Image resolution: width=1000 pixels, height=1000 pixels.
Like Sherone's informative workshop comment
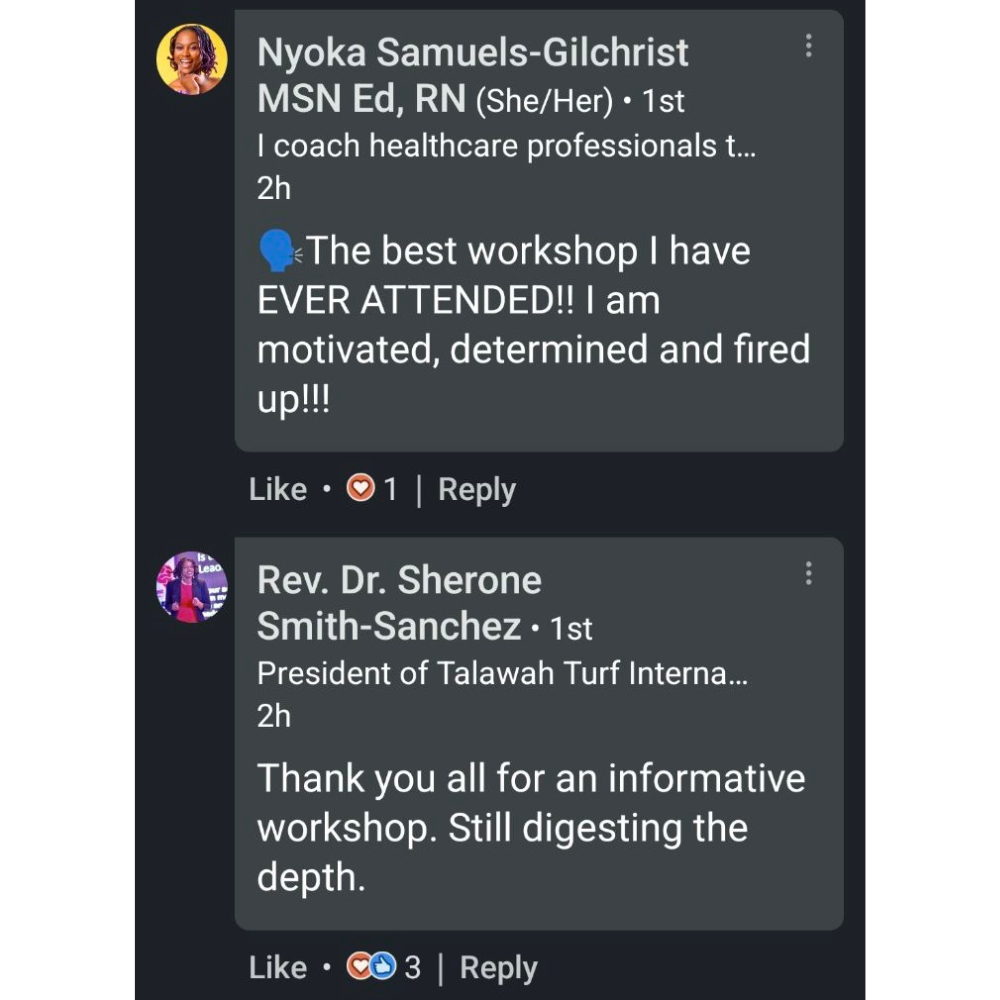pos(278,967)
